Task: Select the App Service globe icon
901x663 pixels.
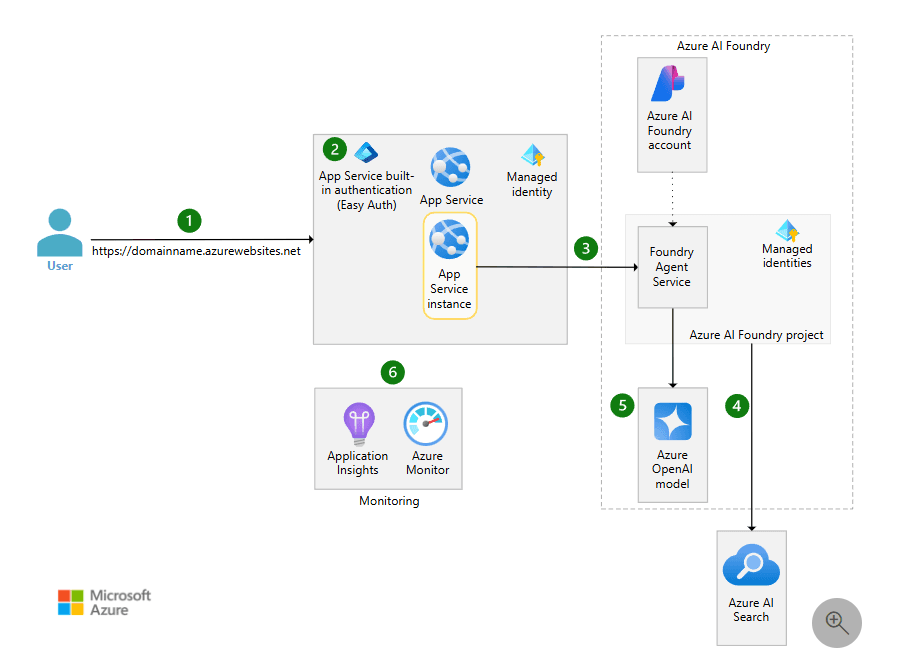Action: click(x=451, y=167)
